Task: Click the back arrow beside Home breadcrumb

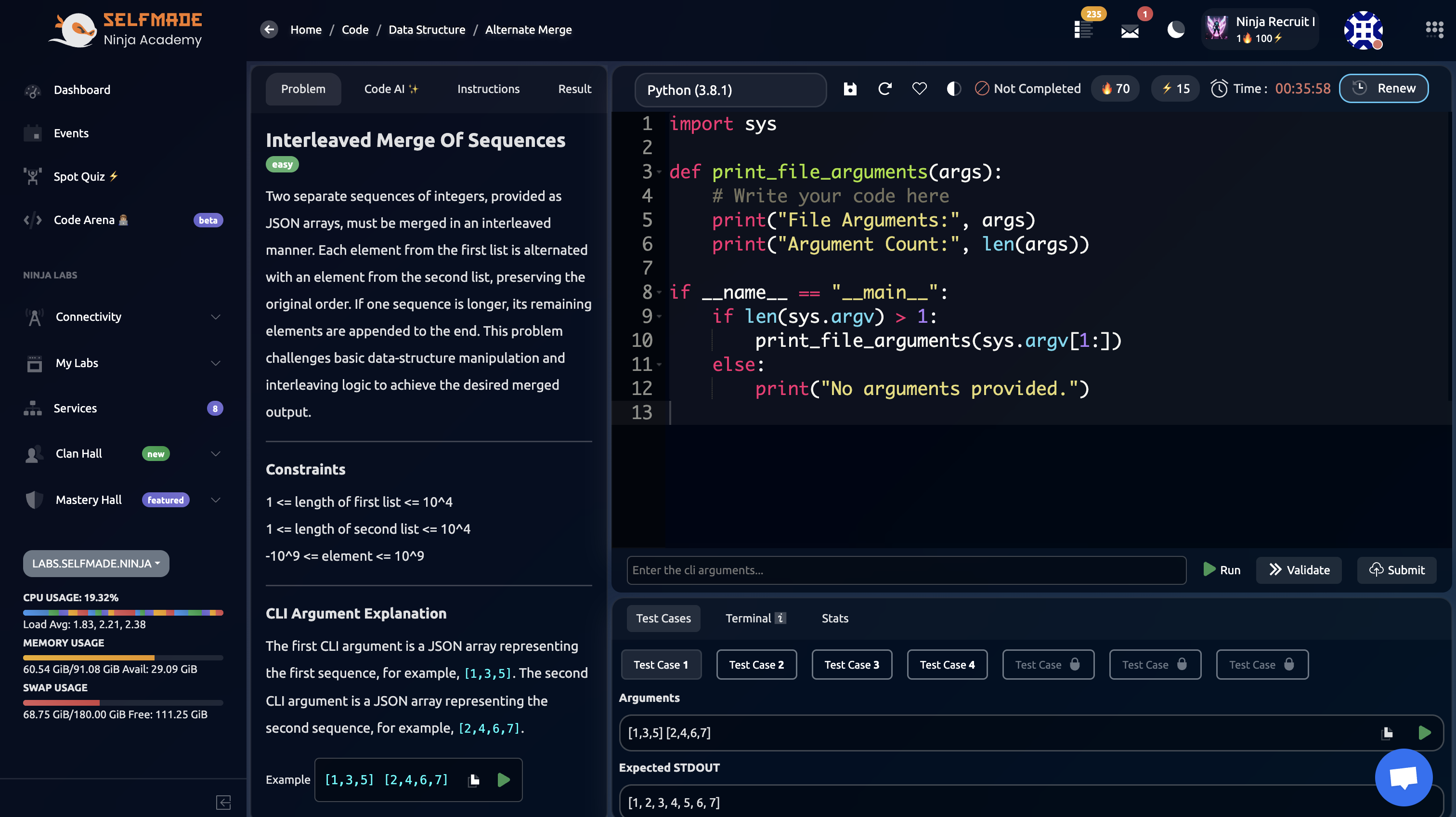Action: pos(270,29)
